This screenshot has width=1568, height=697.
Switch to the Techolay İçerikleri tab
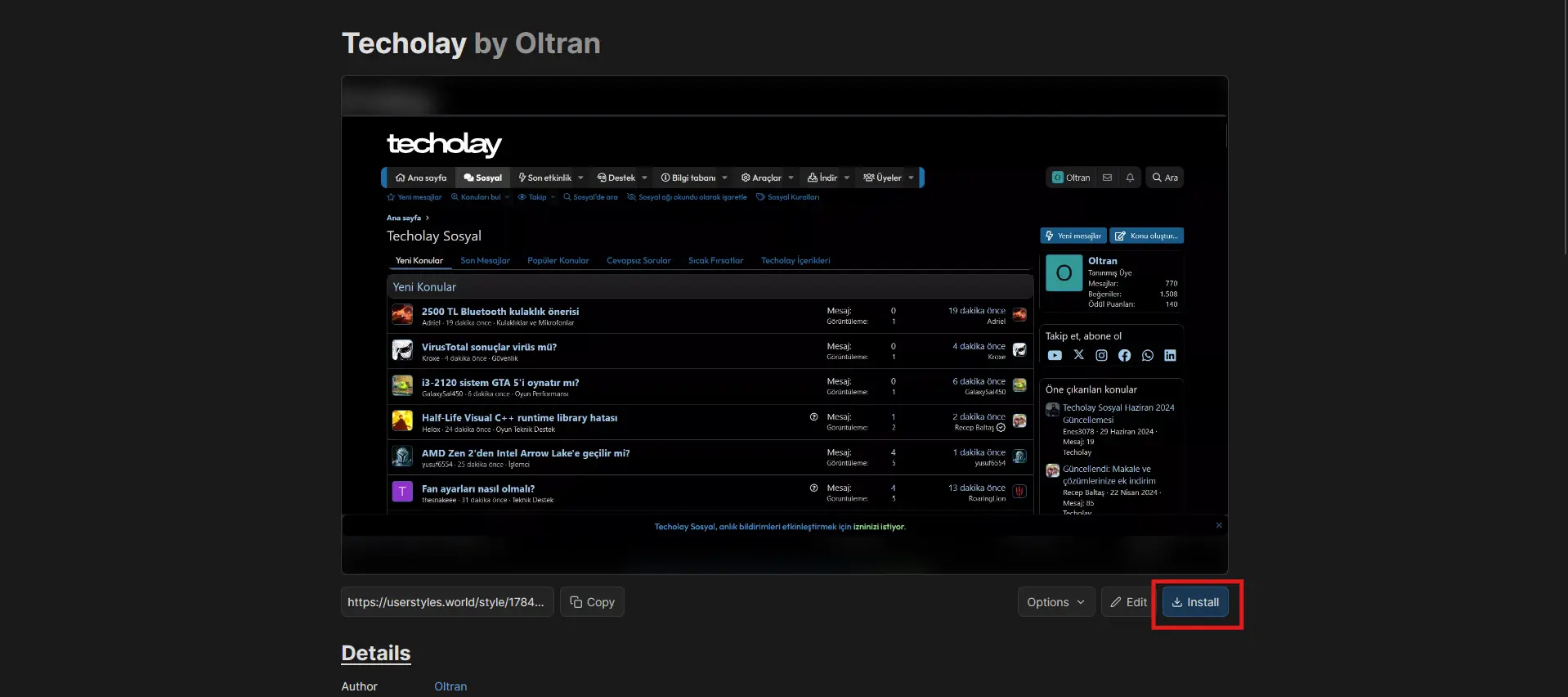coord(795,261)
